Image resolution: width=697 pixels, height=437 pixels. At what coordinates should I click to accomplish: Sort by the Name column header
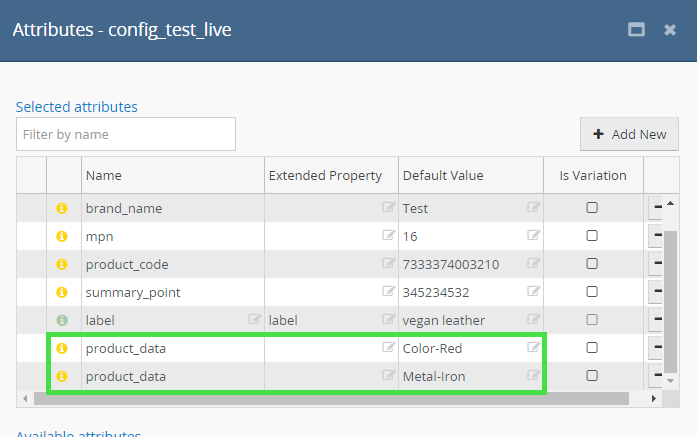tap(104, 175)
